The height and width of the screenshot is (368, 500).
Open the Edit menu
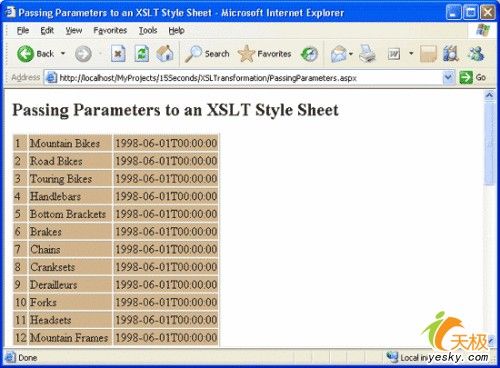click(x=47, y=30)
